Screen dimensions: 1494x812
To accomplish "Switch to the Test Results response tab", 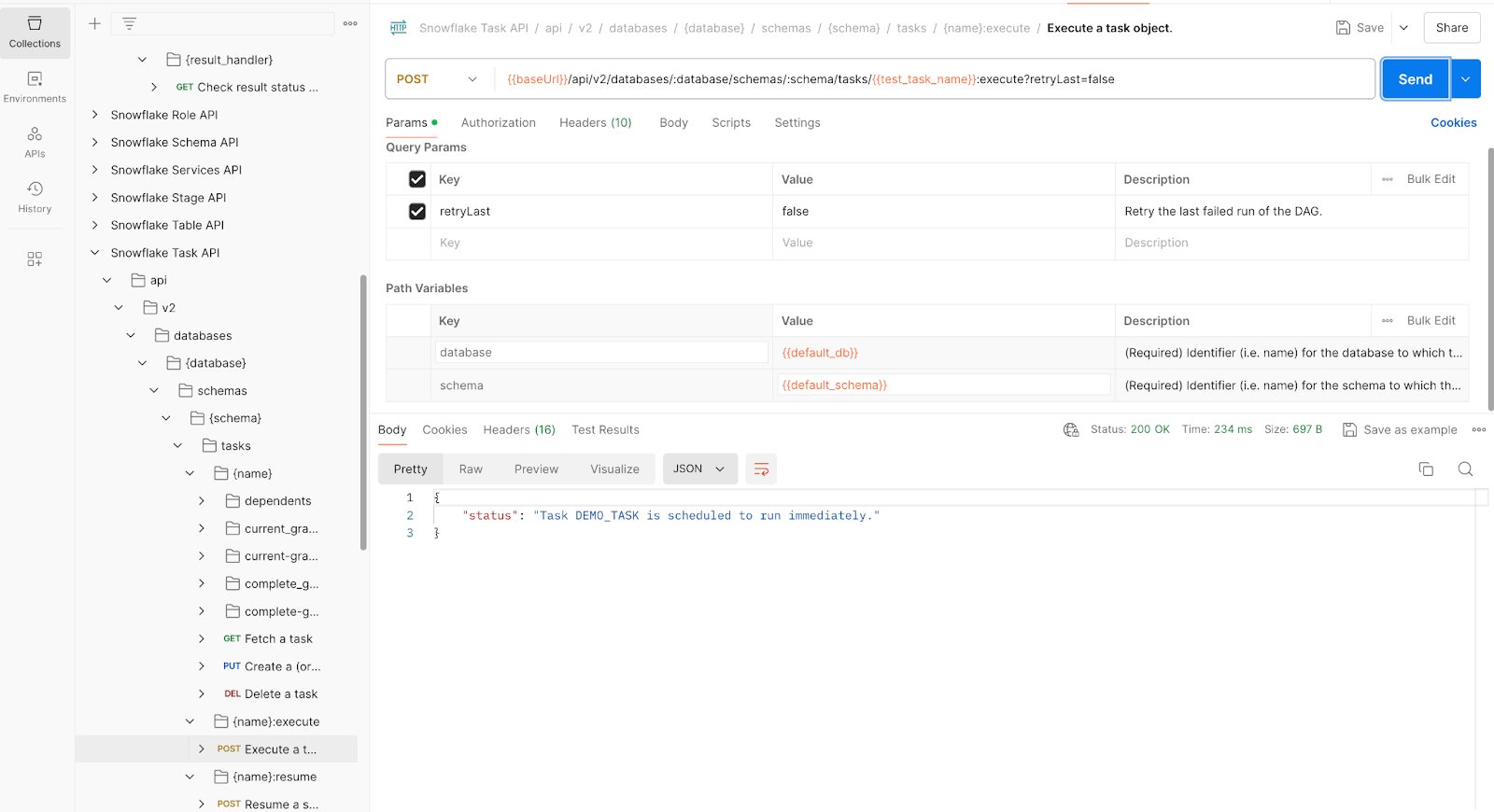I will (605, 430).
